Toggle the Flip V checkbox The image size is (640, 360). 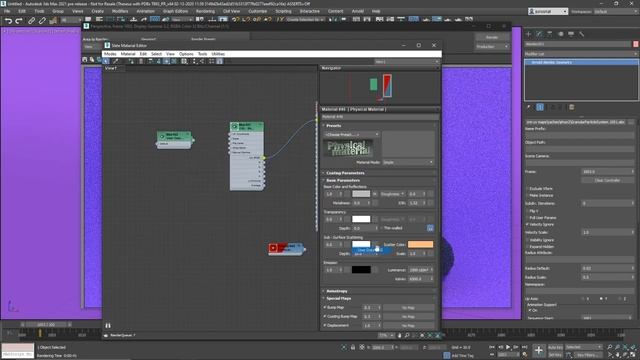point(527,211)
